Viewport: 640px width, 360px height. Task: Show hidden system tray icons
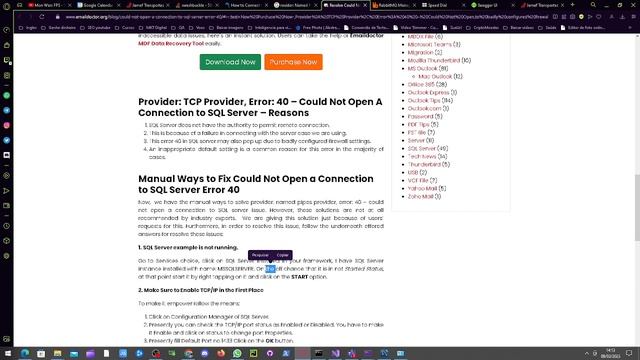587,353
